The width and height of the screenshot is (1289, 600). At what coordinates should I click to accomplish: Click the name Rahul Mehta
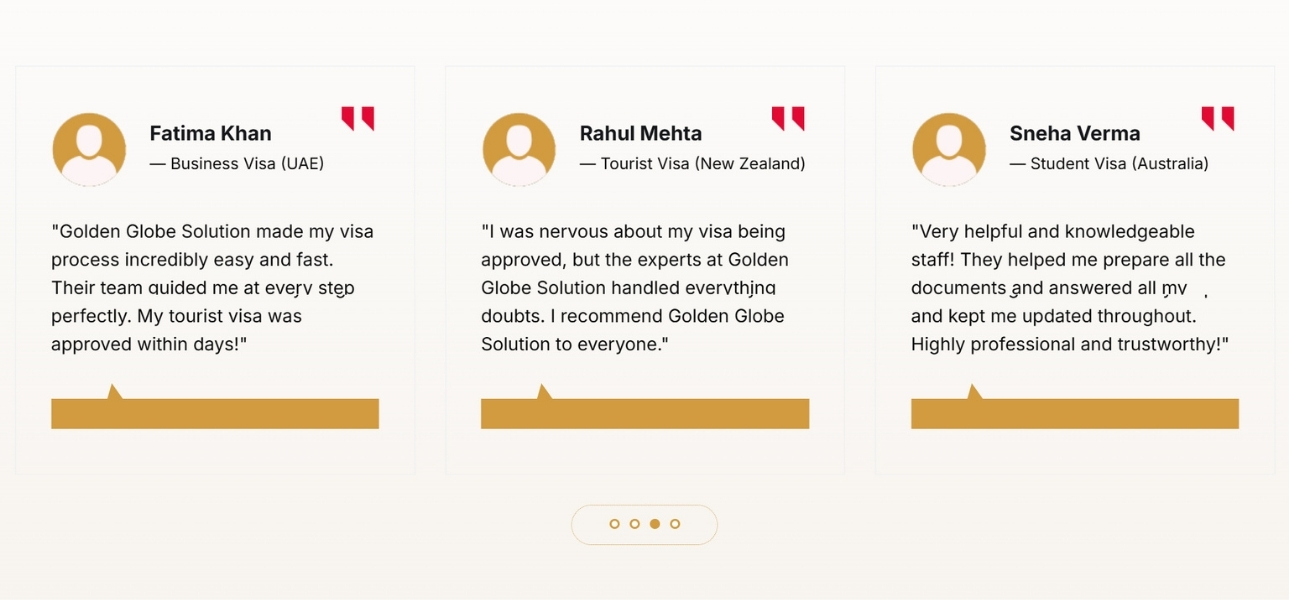click(x=640, y=133)
